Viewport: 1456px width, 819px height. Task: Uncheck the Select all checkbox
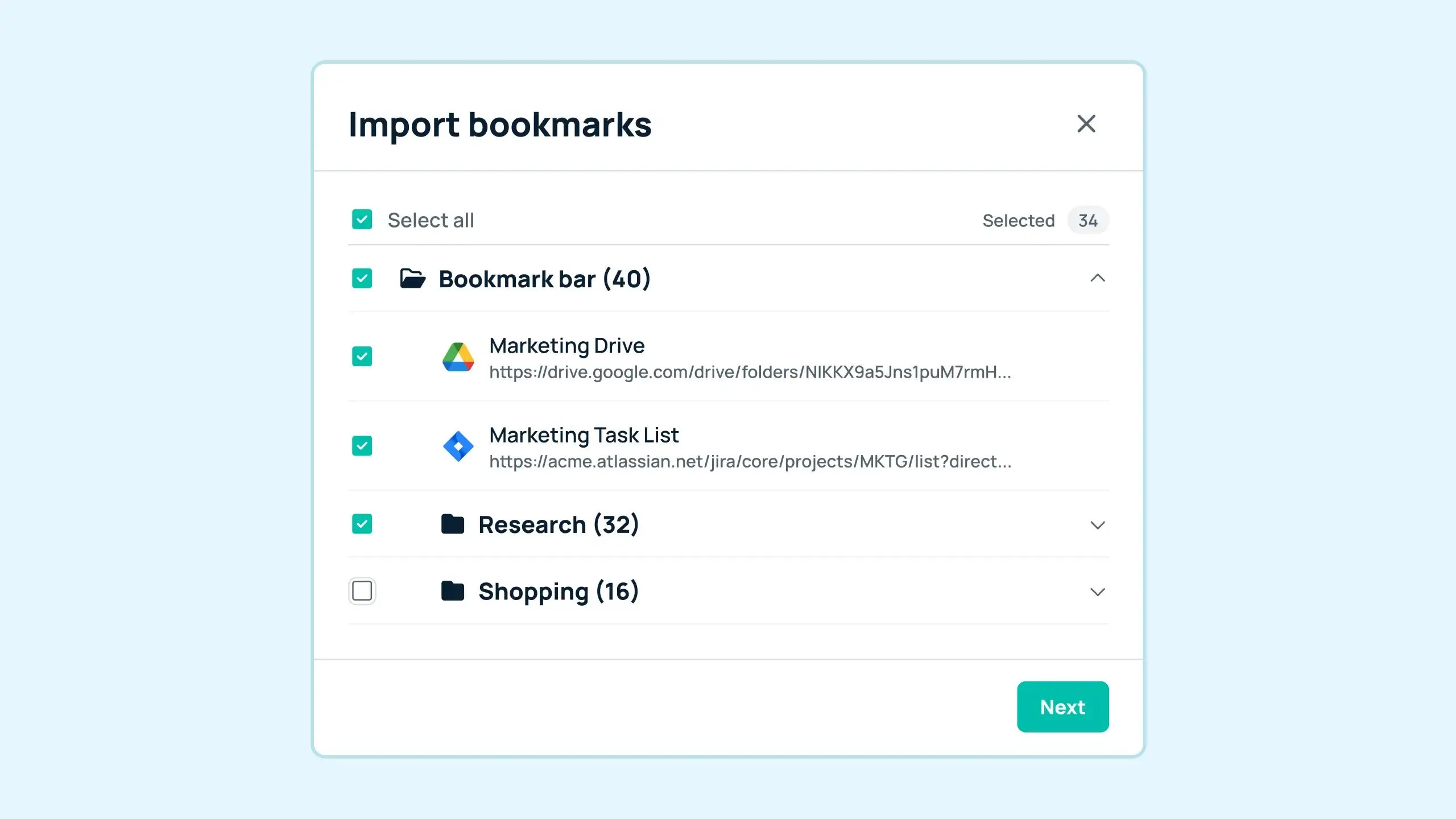coord(362,220)
